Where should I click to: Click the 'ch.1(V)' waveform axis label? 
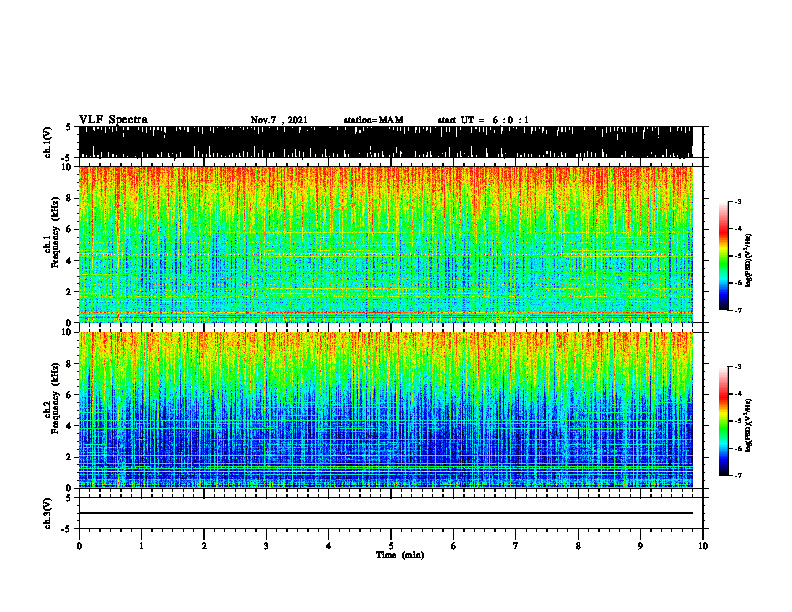[48, 142]
